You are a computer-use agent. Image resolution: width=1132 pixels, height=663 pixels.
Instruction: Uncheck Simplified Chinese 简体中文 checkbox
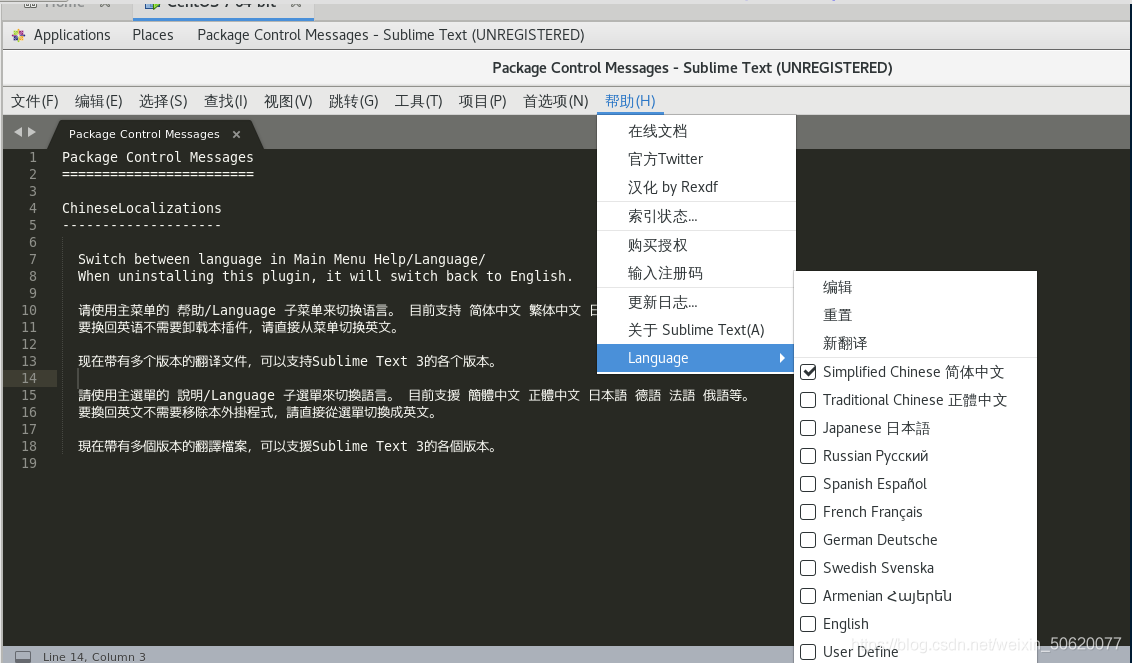click(x=809, y=372)
